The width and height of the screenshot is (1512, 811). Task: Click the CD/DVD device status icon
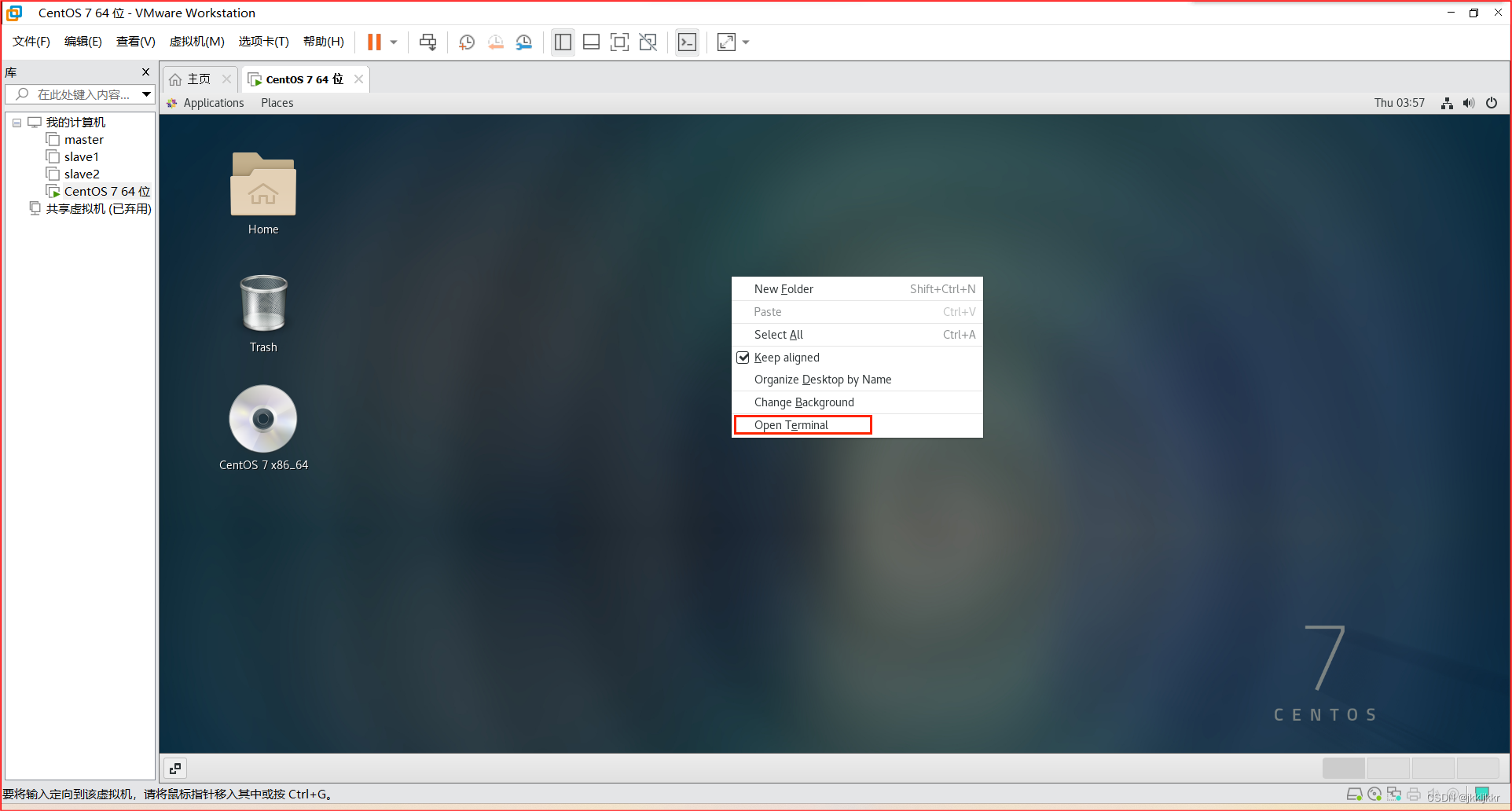click(1374, 794)
